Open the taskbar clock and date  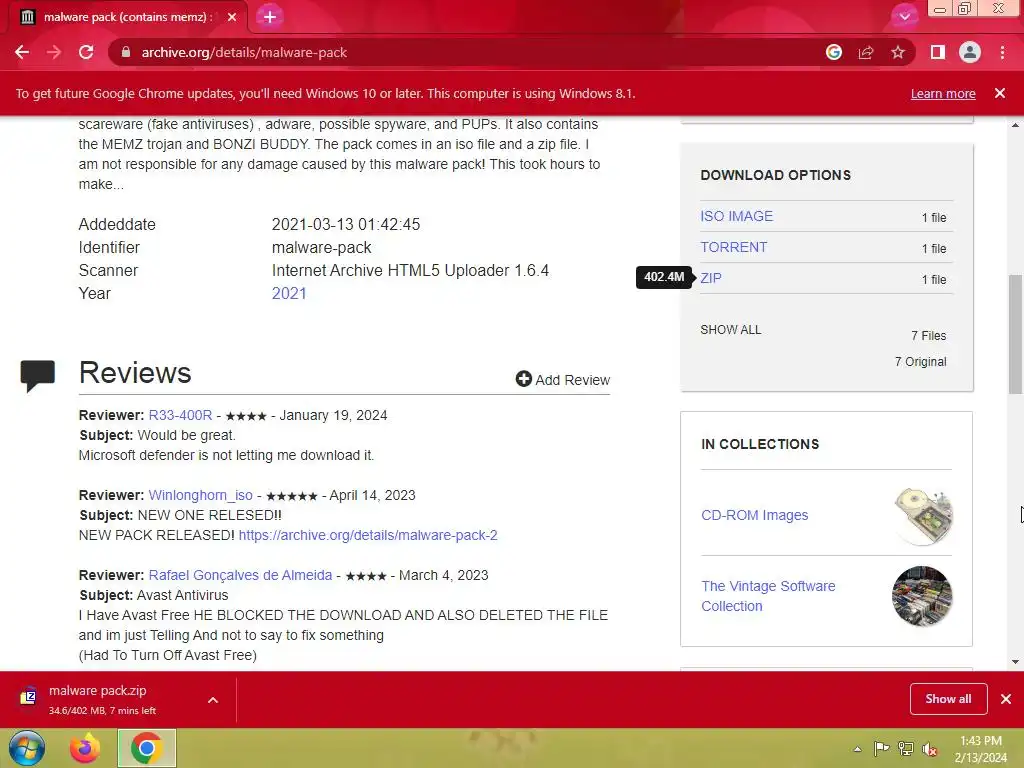click(981, 749)
